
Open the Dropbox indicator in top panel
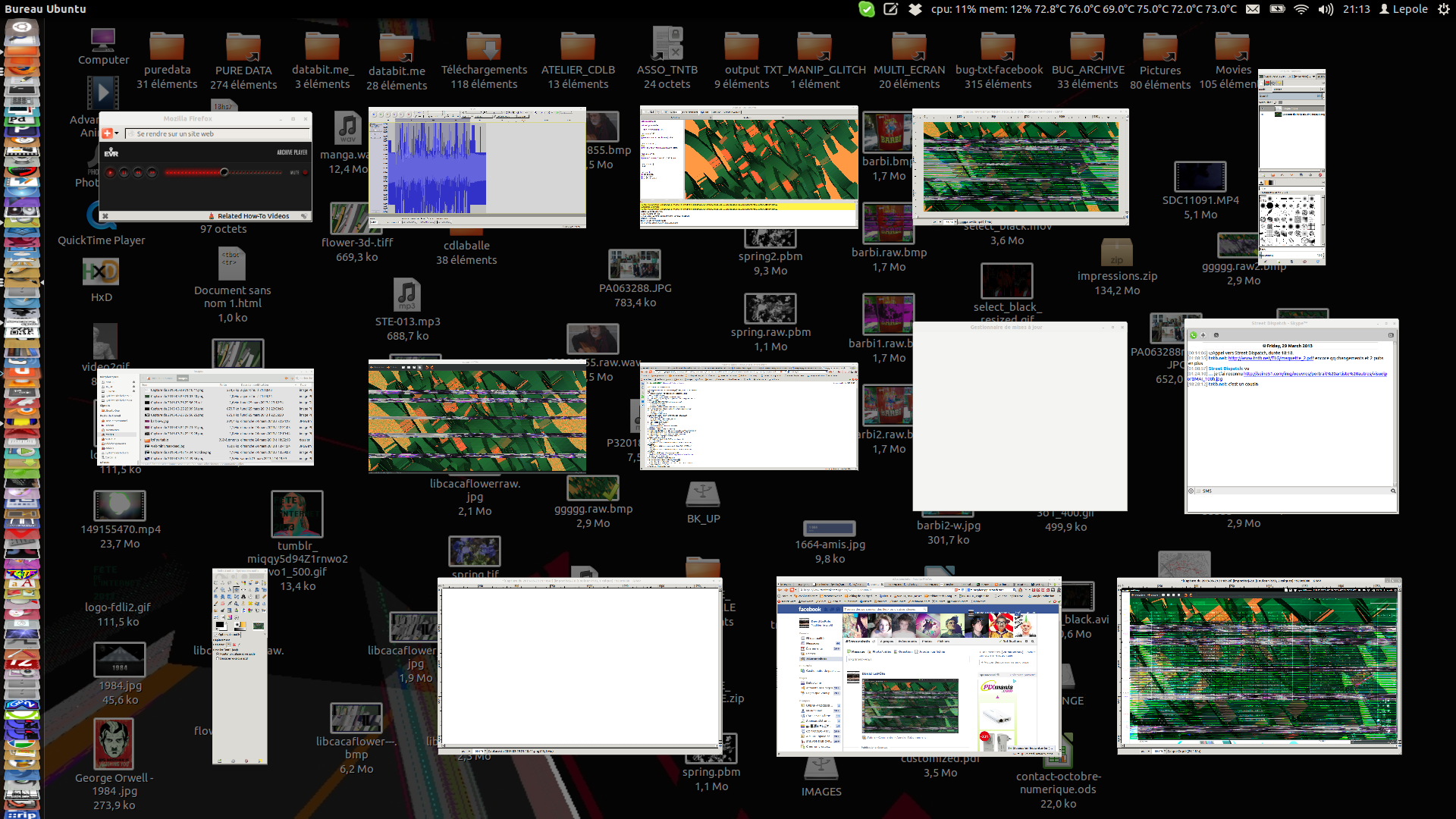pyautogui.click(x=915, y=9)
